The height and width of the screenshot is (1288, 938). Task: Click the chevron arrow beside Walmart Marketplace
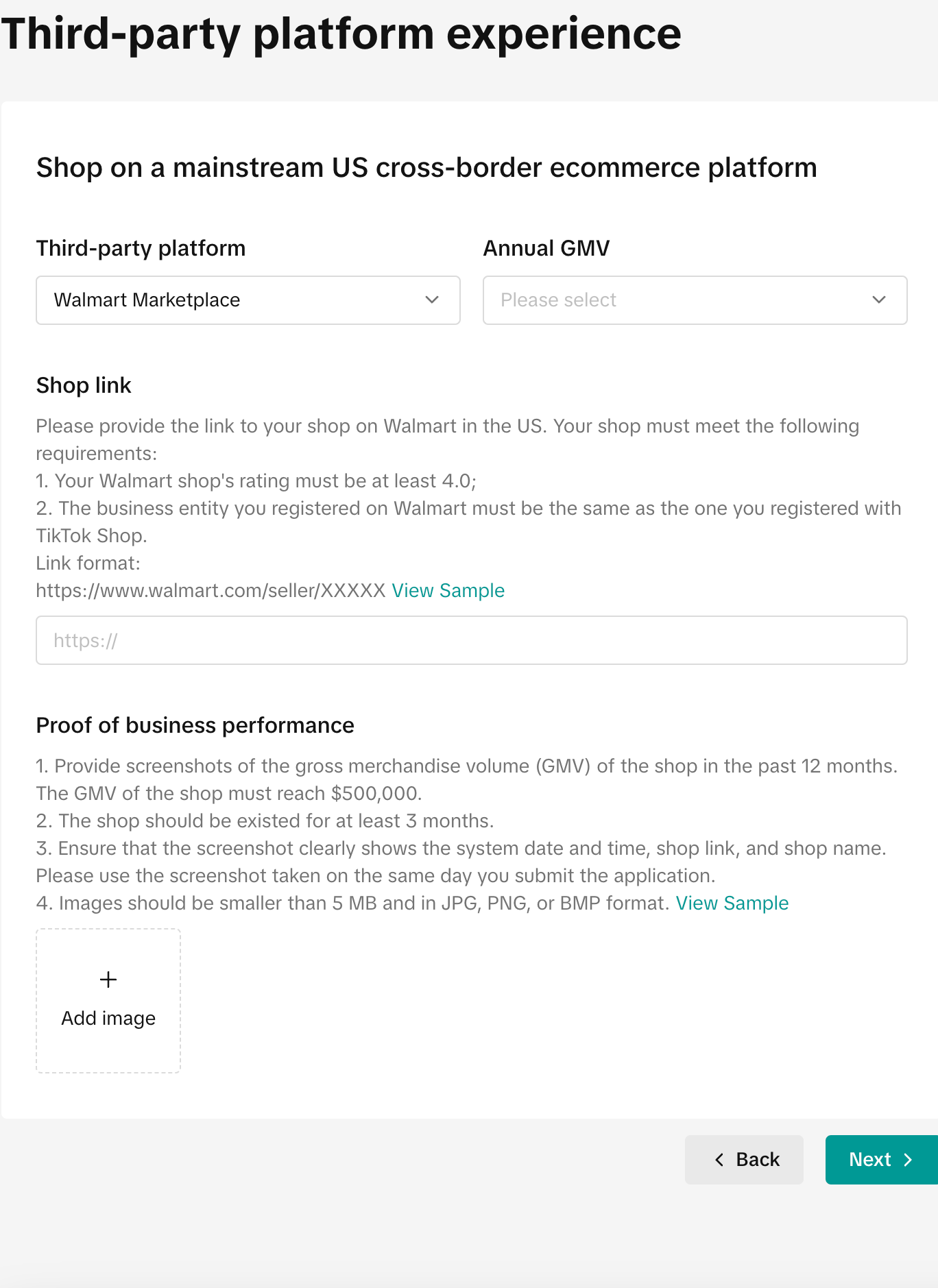click(432, 300)
